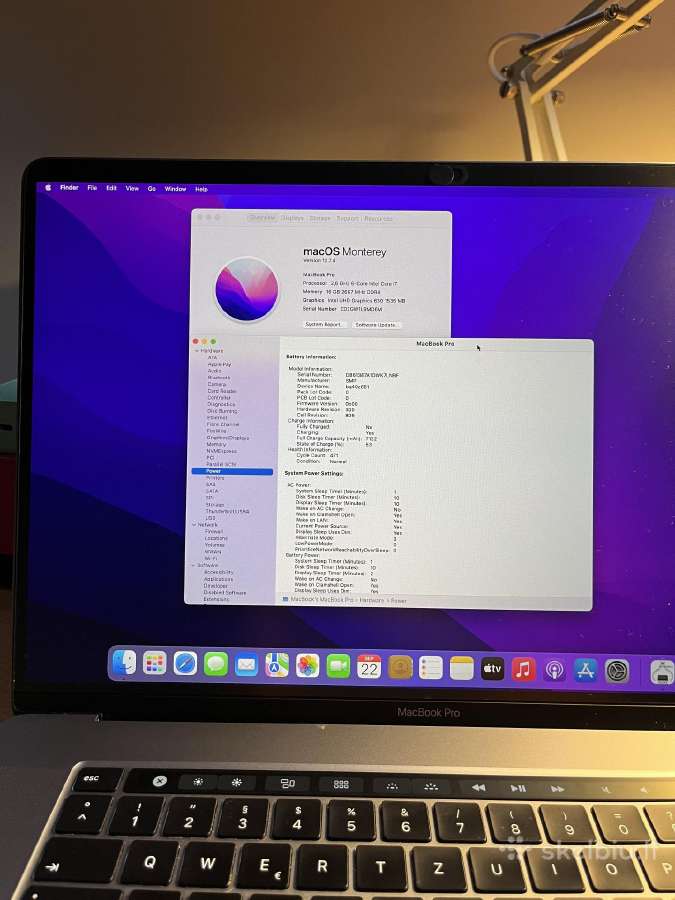Select NVMExpress in the sidebar
The image size is (675, 900).
(x=221, y=451)
